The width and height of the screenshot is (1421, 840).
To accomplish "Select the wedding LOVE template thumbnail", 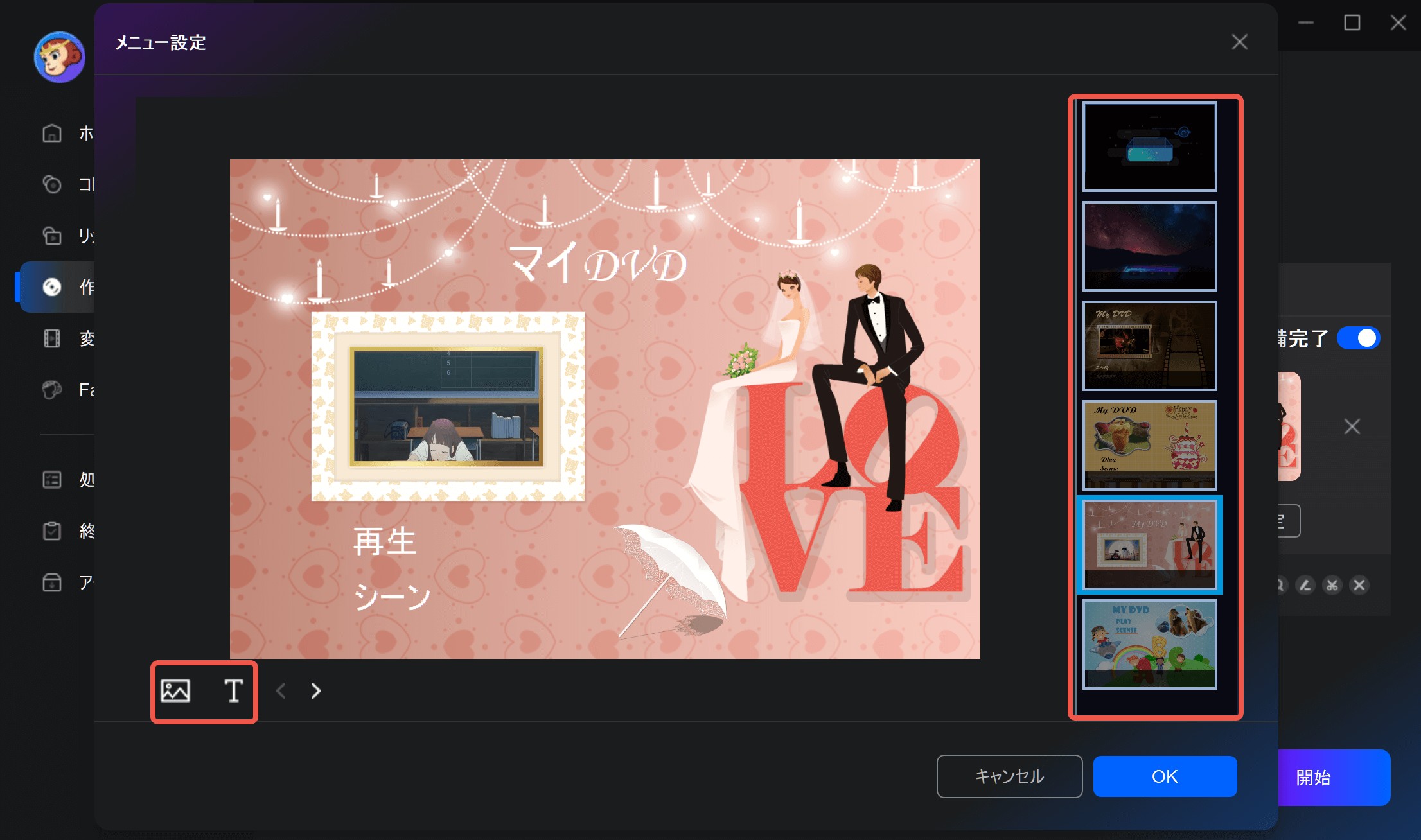I will tap(1149, 545).
